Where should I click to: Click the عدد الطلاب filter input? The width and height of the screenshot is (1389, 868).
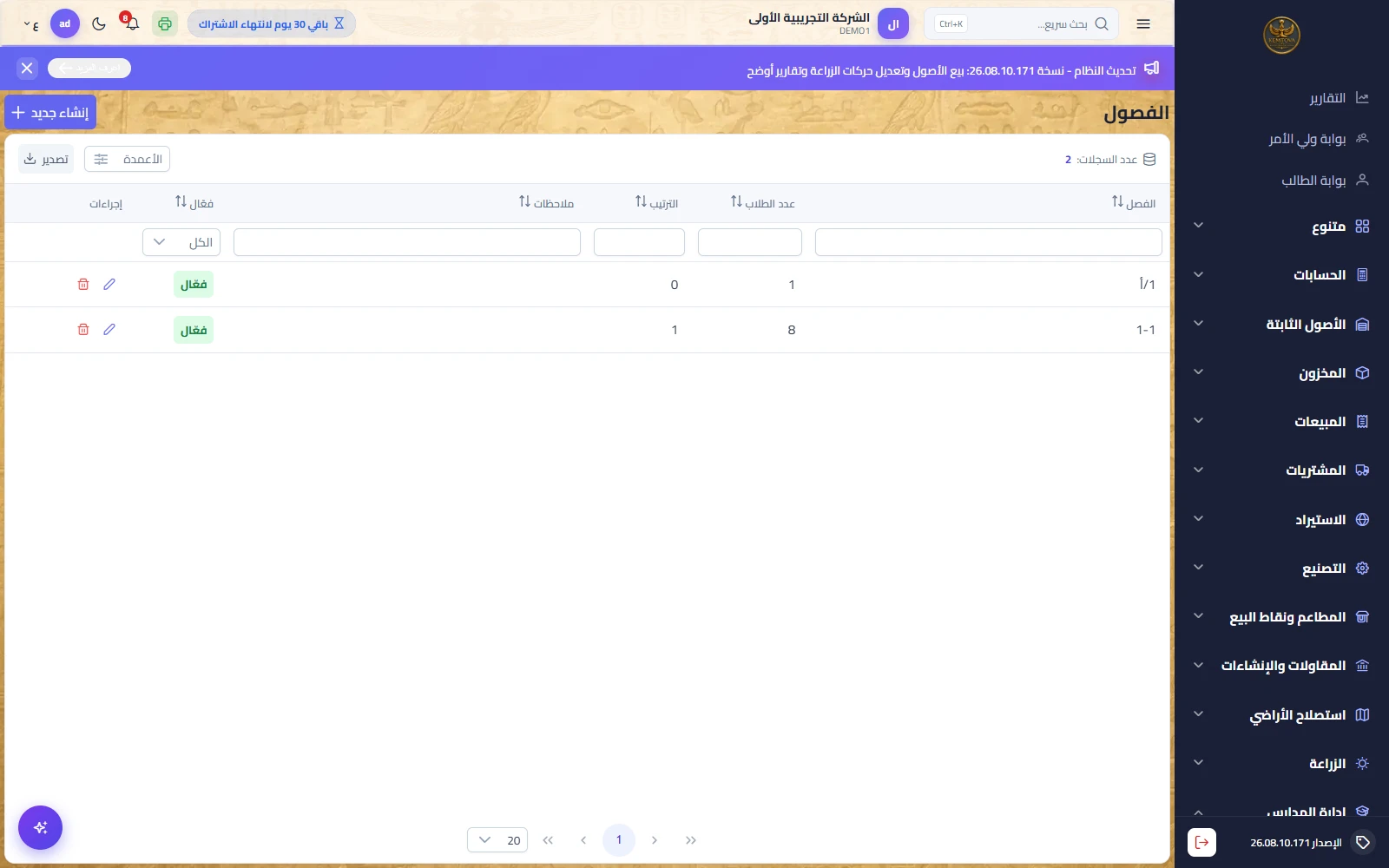coord(750,242)
